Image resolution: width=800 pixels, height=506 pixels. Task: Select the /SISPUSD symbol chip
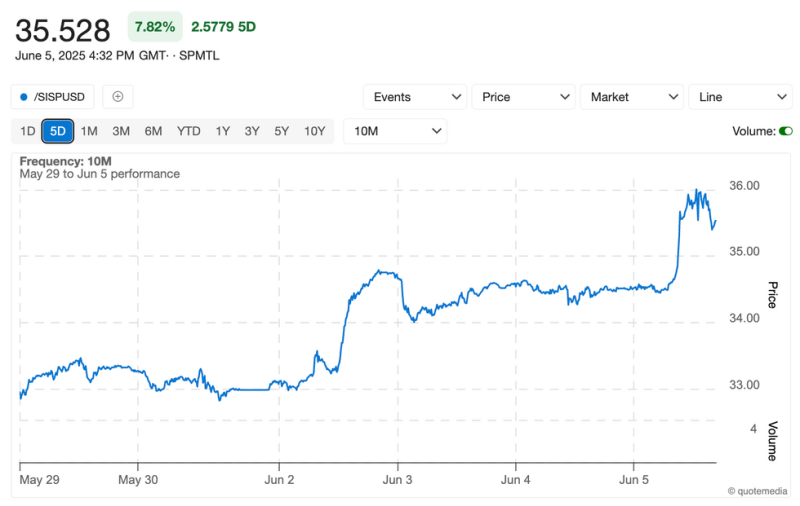coord(53,96)
